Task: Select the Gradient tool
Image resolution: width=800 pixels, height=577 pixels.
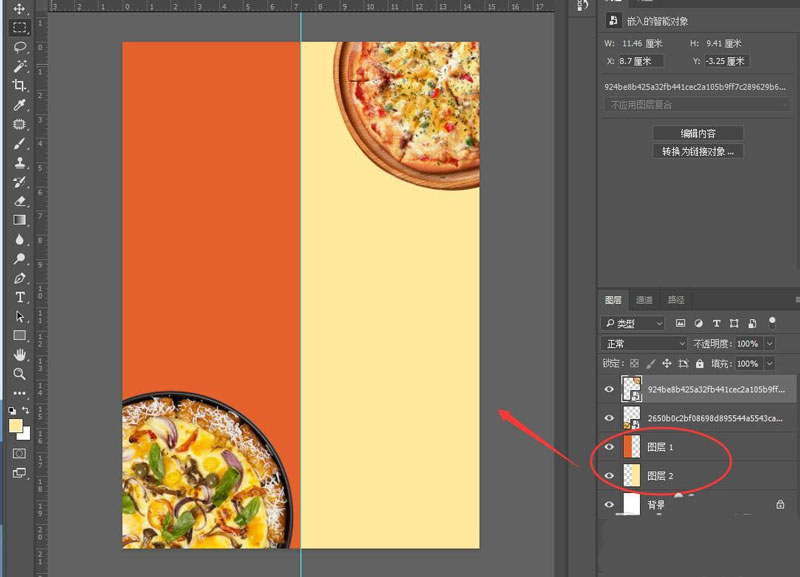Action: coord(19,220)
